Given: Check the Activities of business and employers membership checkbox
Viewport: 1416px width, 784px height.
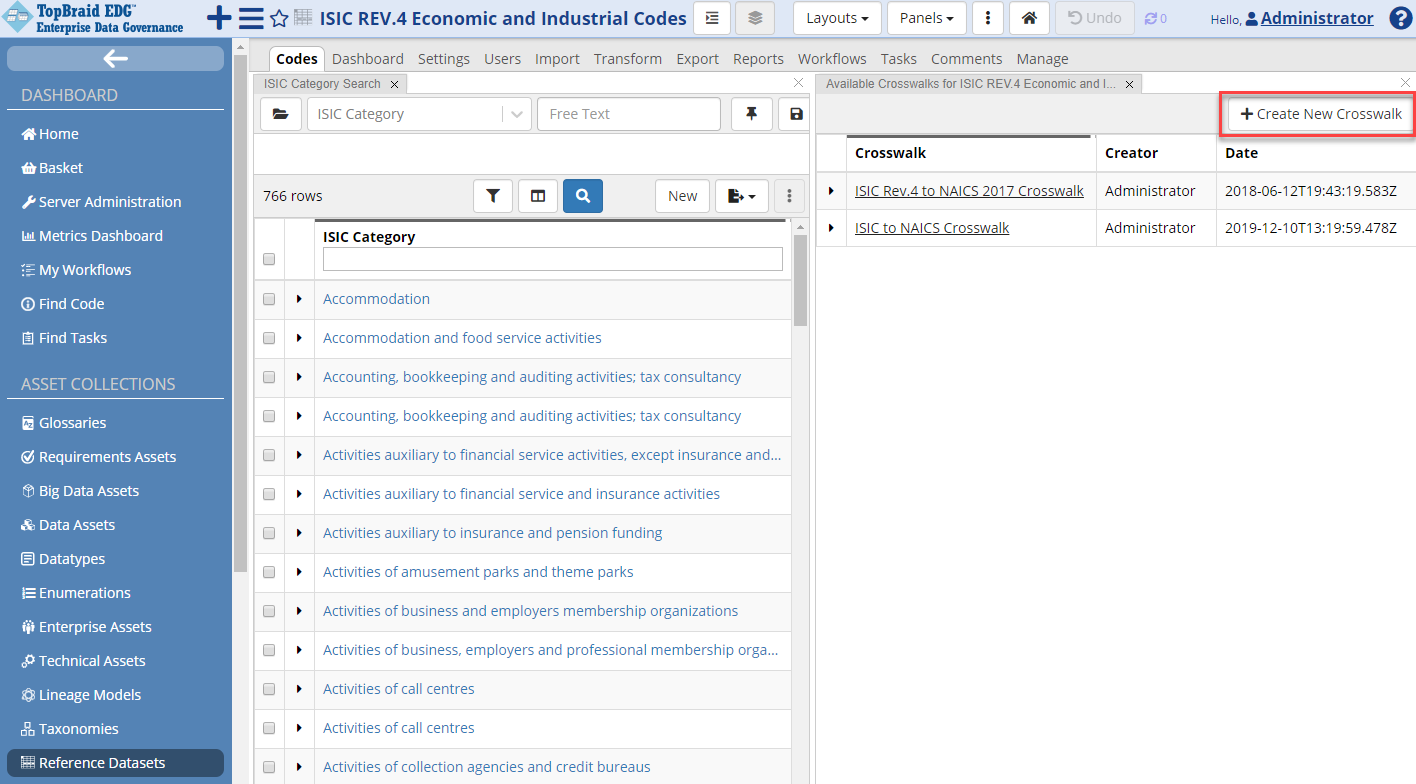Looking at the screenshot, I should coord(269,611).
